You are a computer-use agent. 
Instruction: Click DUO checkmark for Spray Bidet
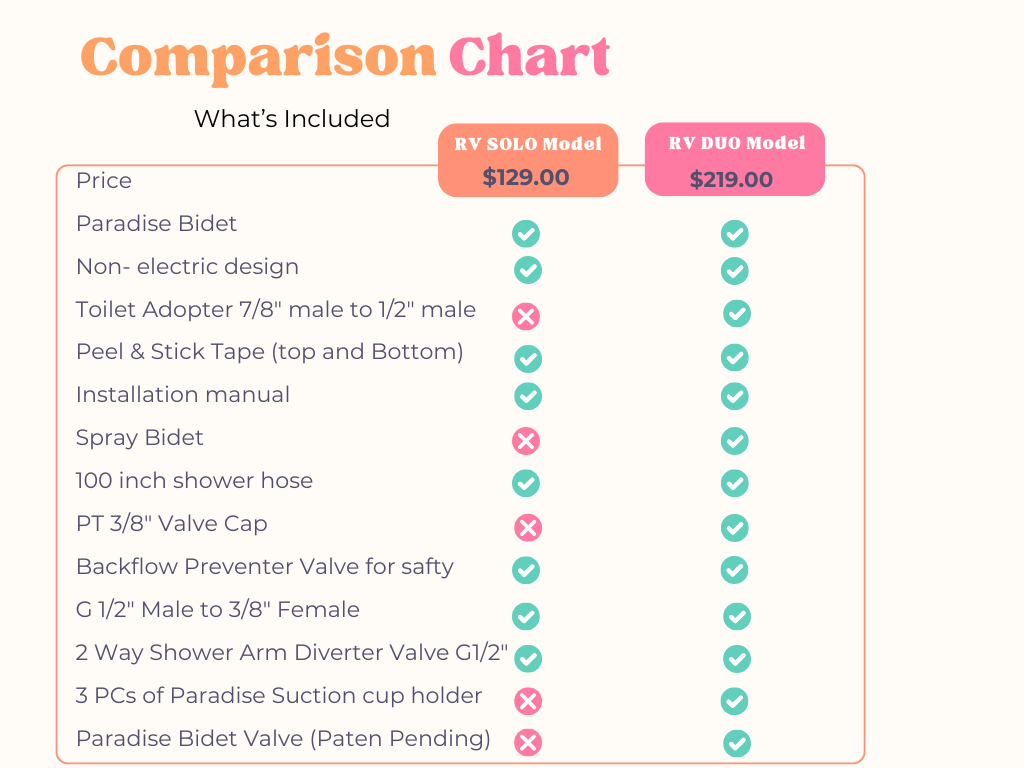point(735,441)
